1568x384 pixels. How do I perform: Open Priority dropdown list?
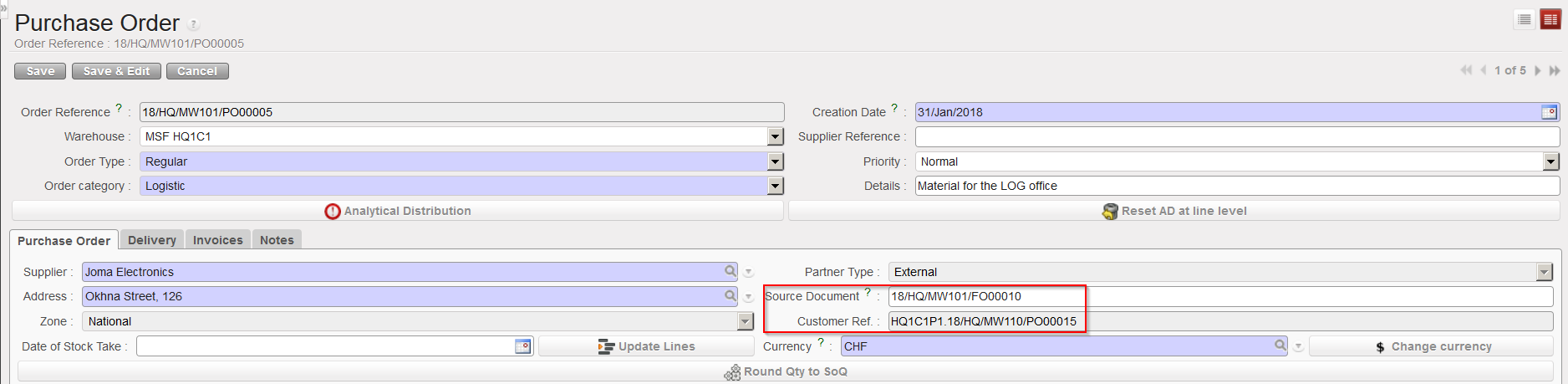coord(1551,161)
